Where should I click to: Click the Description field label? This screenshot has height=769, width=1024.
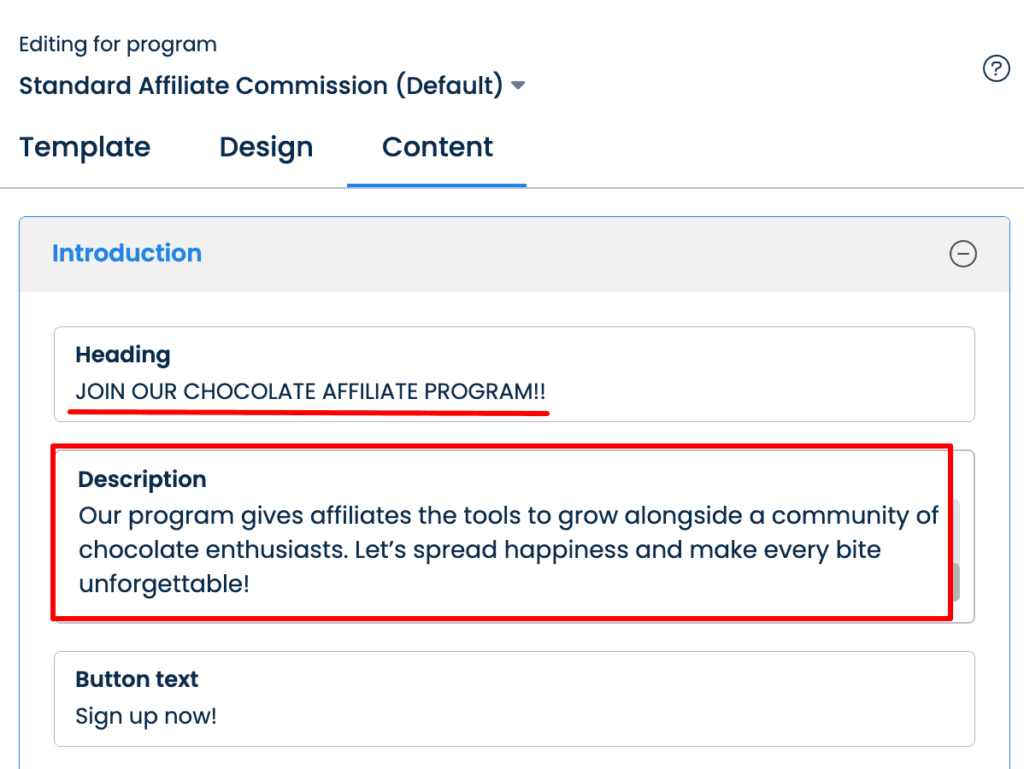point(142,480)
